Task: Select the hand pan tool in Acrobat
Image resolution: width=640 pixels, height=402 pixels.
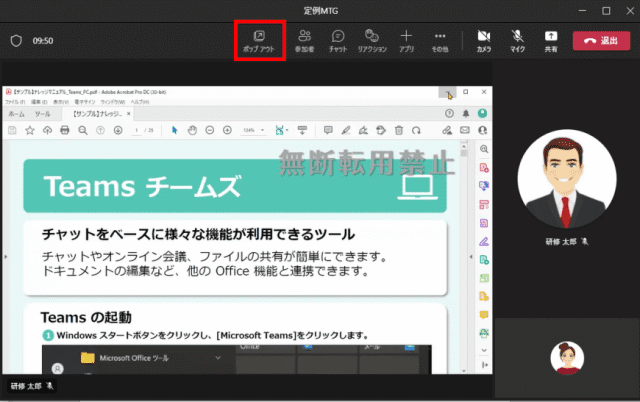Action: pyautogui.click(x=193, y=130)
